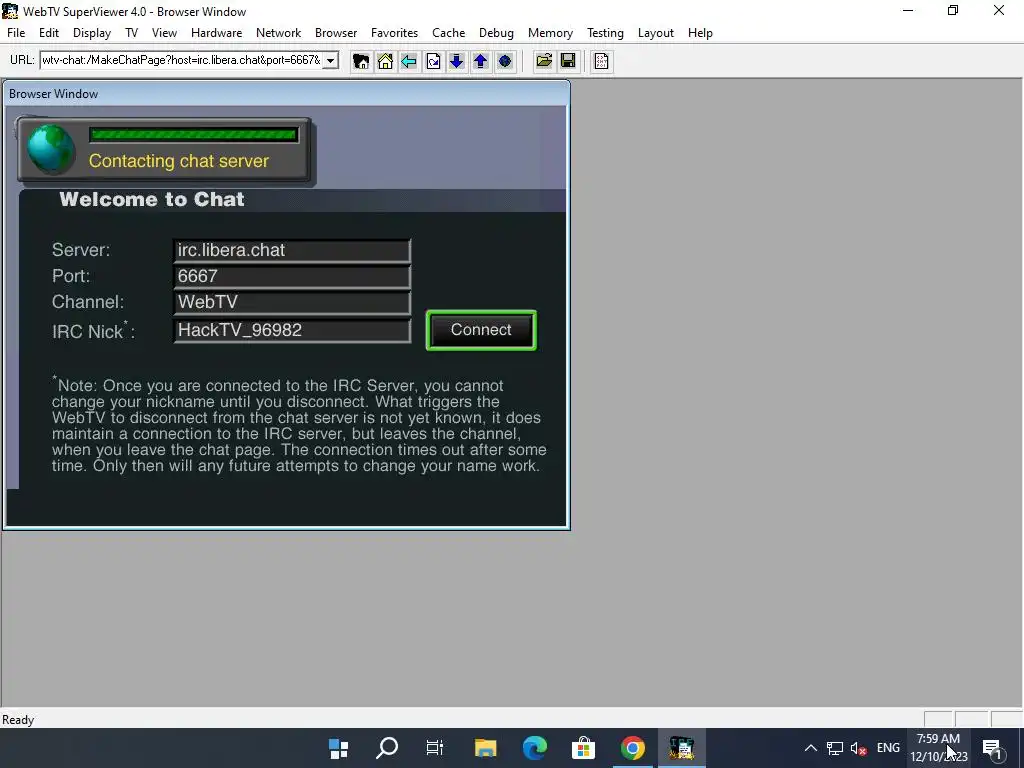The height and width of the screenshot is (768, 1024).
Task: Open the URL history dropdown arrow
Action: click(x=331, y=61)
